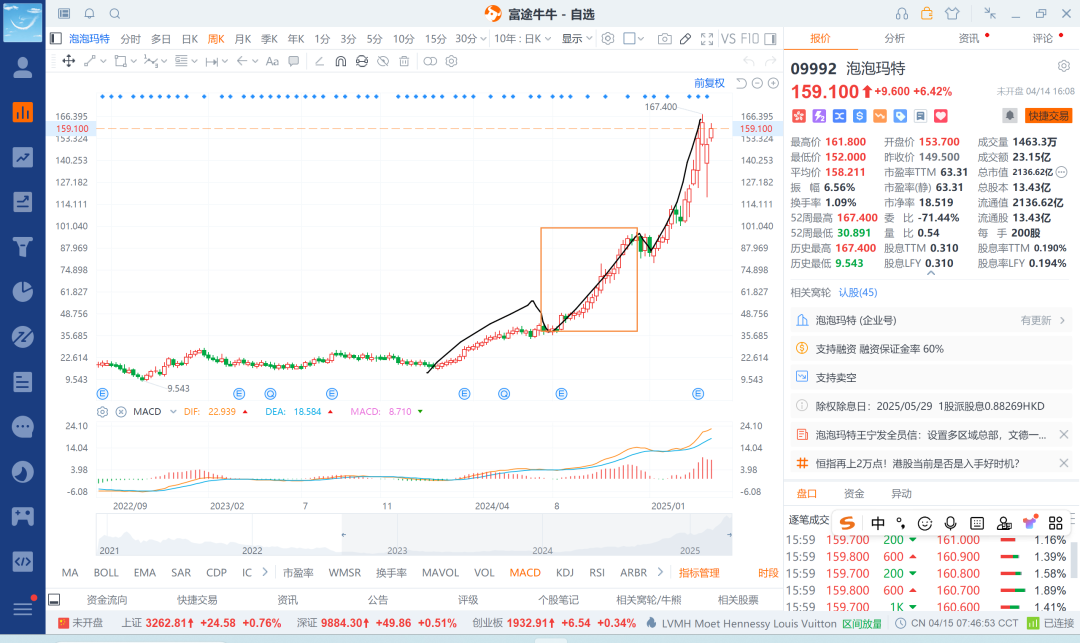The width and height of the screenshot is (1080, 643).
Task: Expand the 30分 interval dropdown
Action: (483, 39)
